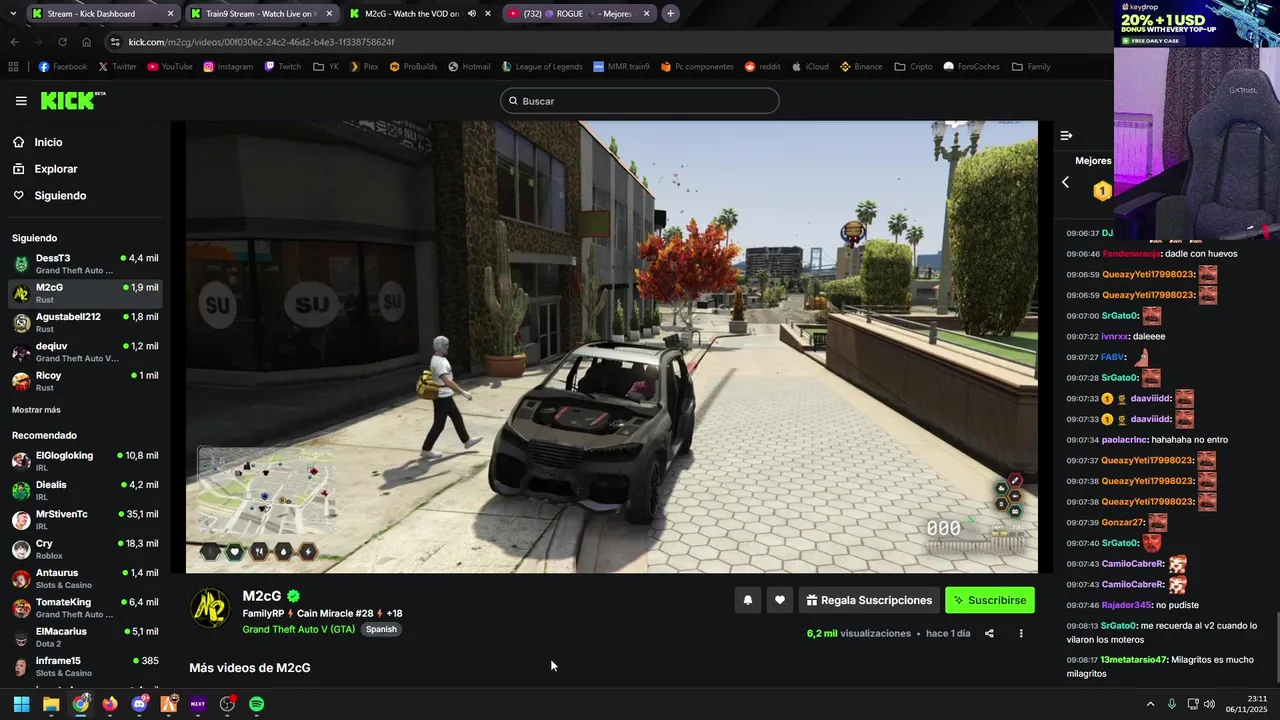Open the Windows Start menu
This screenshot has width=1280, height=720.
pyautogui.click(x=21, y=704)
